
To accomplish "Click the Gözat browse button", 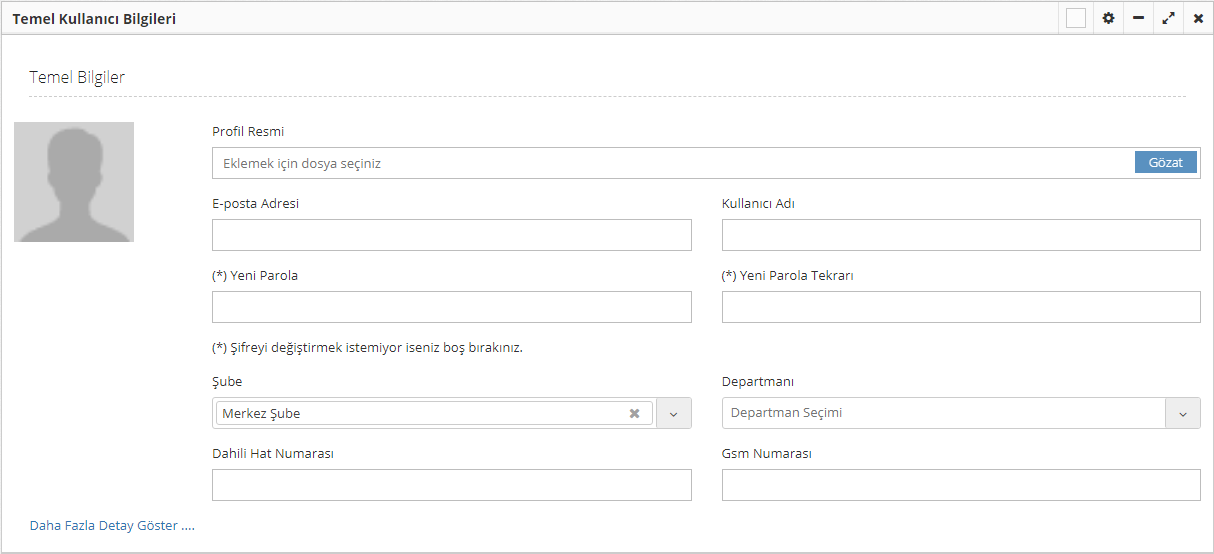I will [x=1165, y=162].
